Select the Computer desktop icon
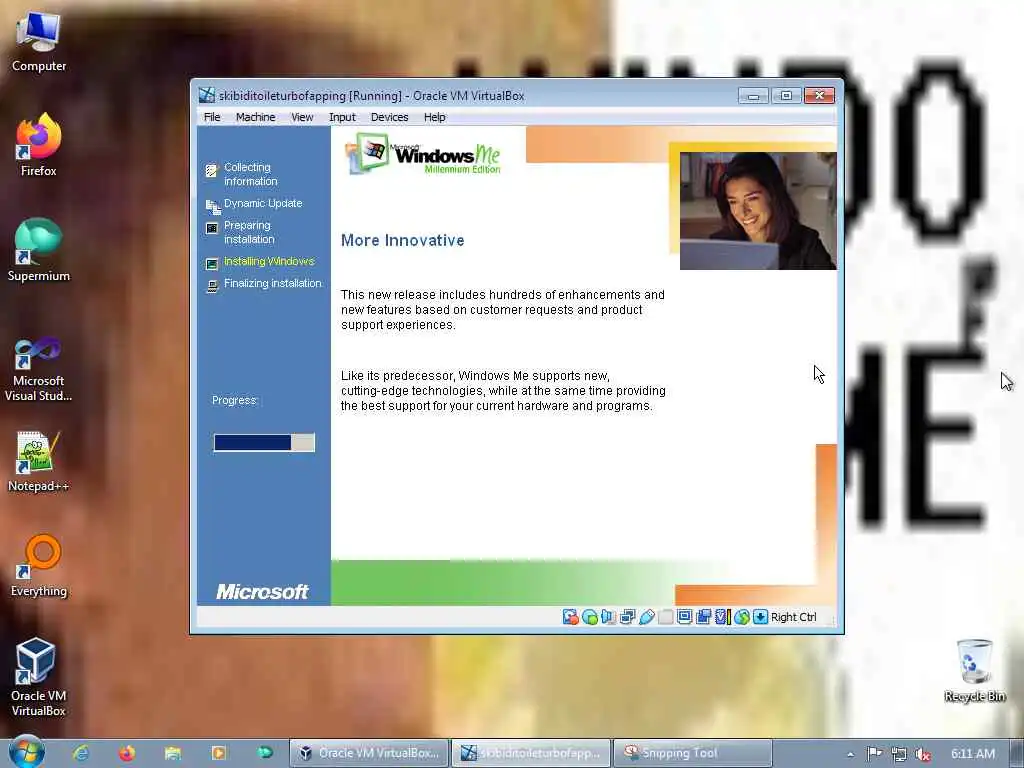The height and width of the screenshot is (768, 1024). click(x=39, y=42)
